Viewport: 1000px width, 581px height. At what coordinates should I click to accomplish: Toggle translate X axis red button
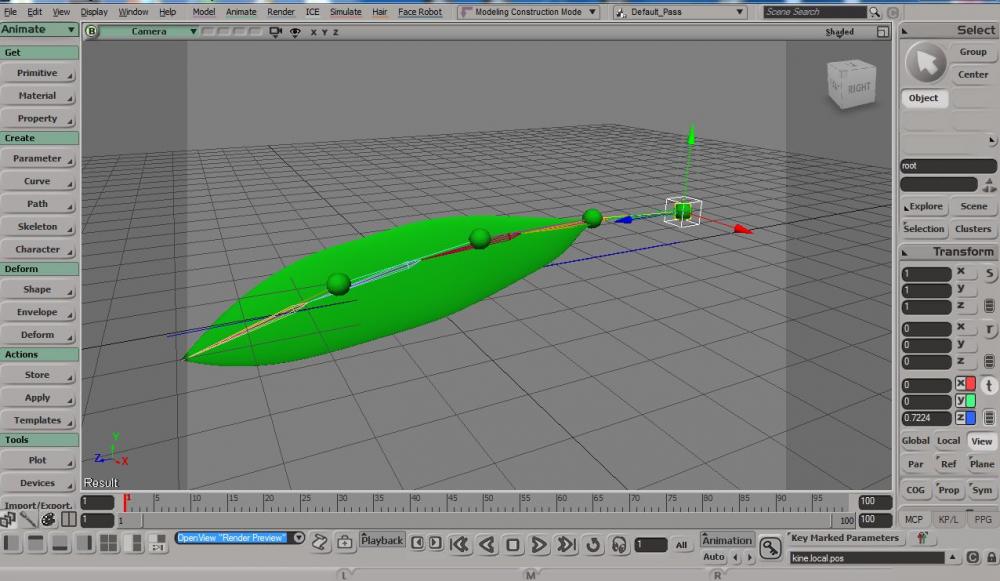(966, 384)
